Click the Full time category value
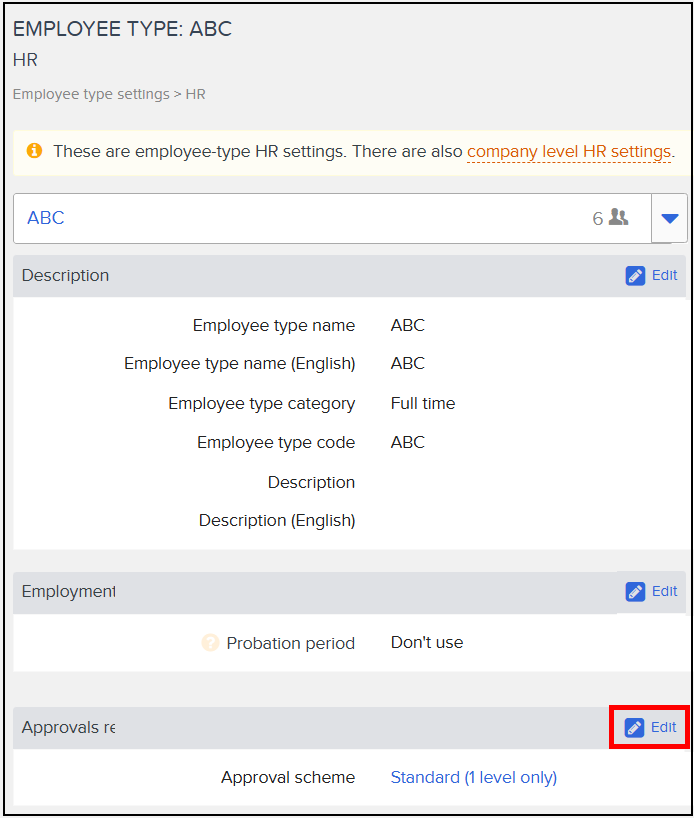 [423, 403]
